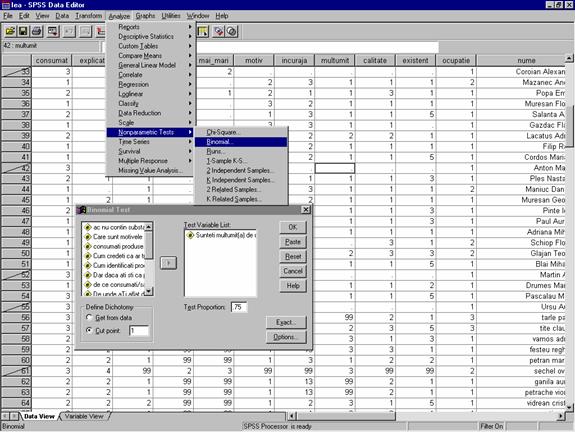Select row number 50 header

(x=17, y=253)
